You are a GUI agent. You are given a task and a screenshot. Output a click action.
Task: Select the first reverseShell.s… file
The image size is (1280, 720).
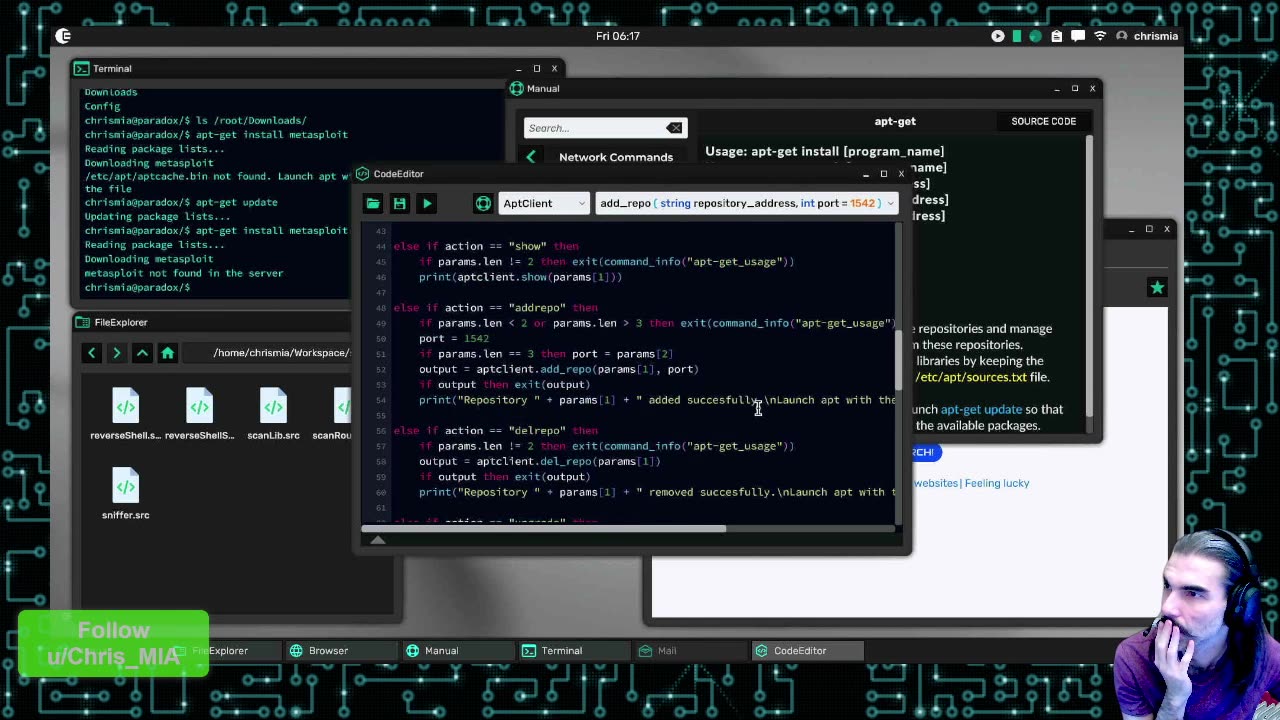(125, 414)
